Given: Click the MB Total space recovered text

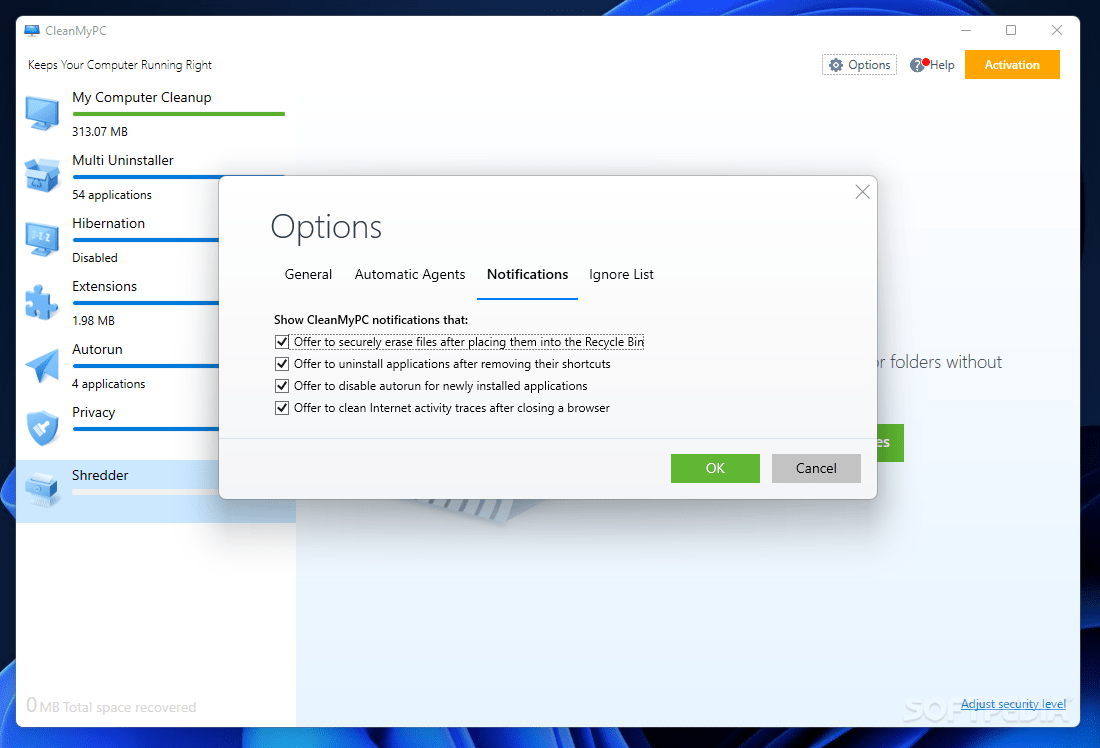Looking at the screenshot, I should pyautogui.click(x=118, y=707).
